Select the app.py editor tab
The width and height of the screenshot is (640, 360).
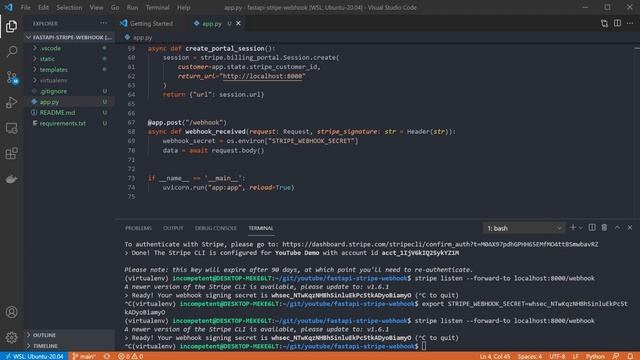pyautogui.click(x=212, y=24)
